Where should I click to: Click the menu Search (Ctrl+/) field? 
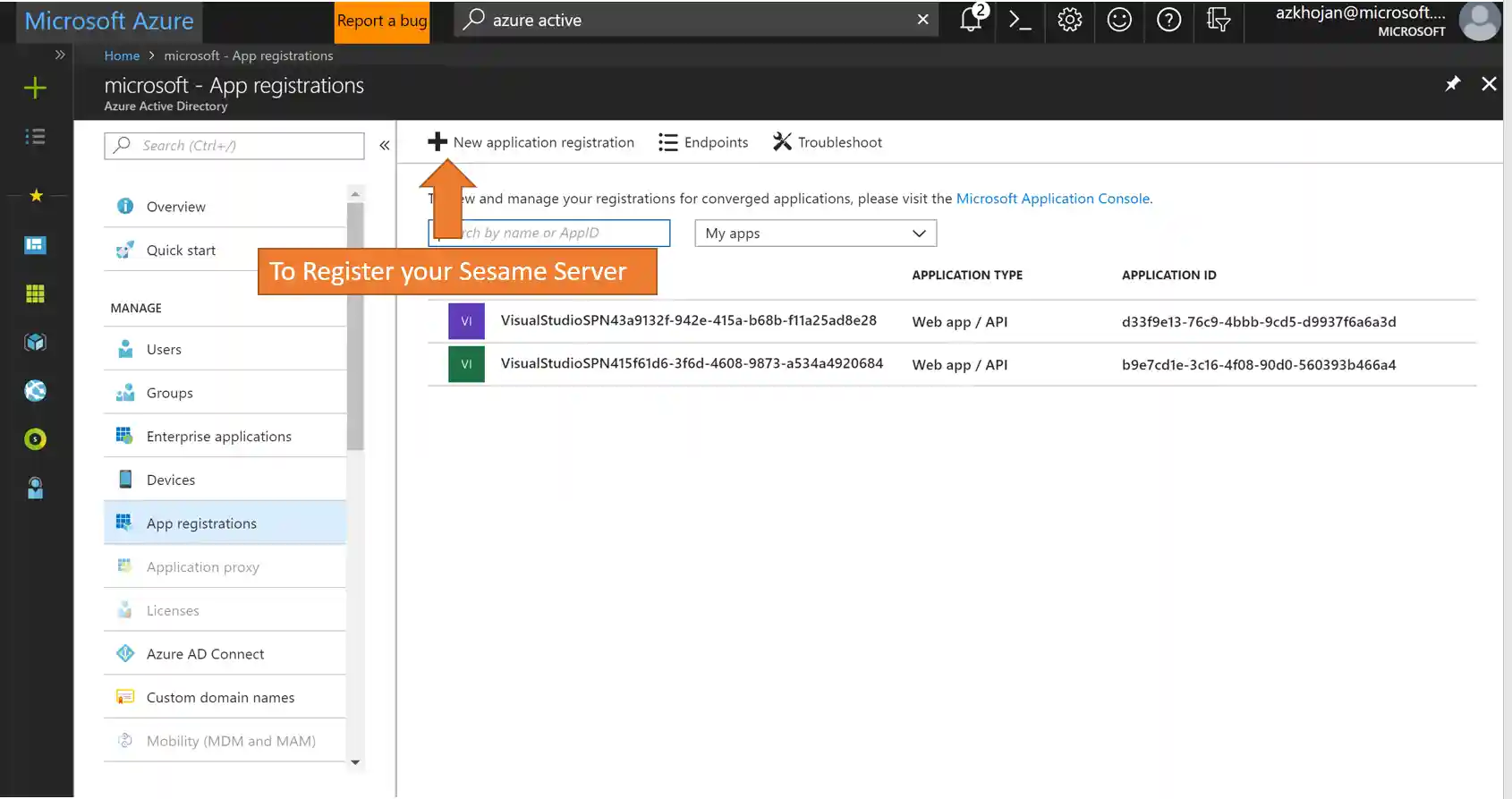click(234, 146)
